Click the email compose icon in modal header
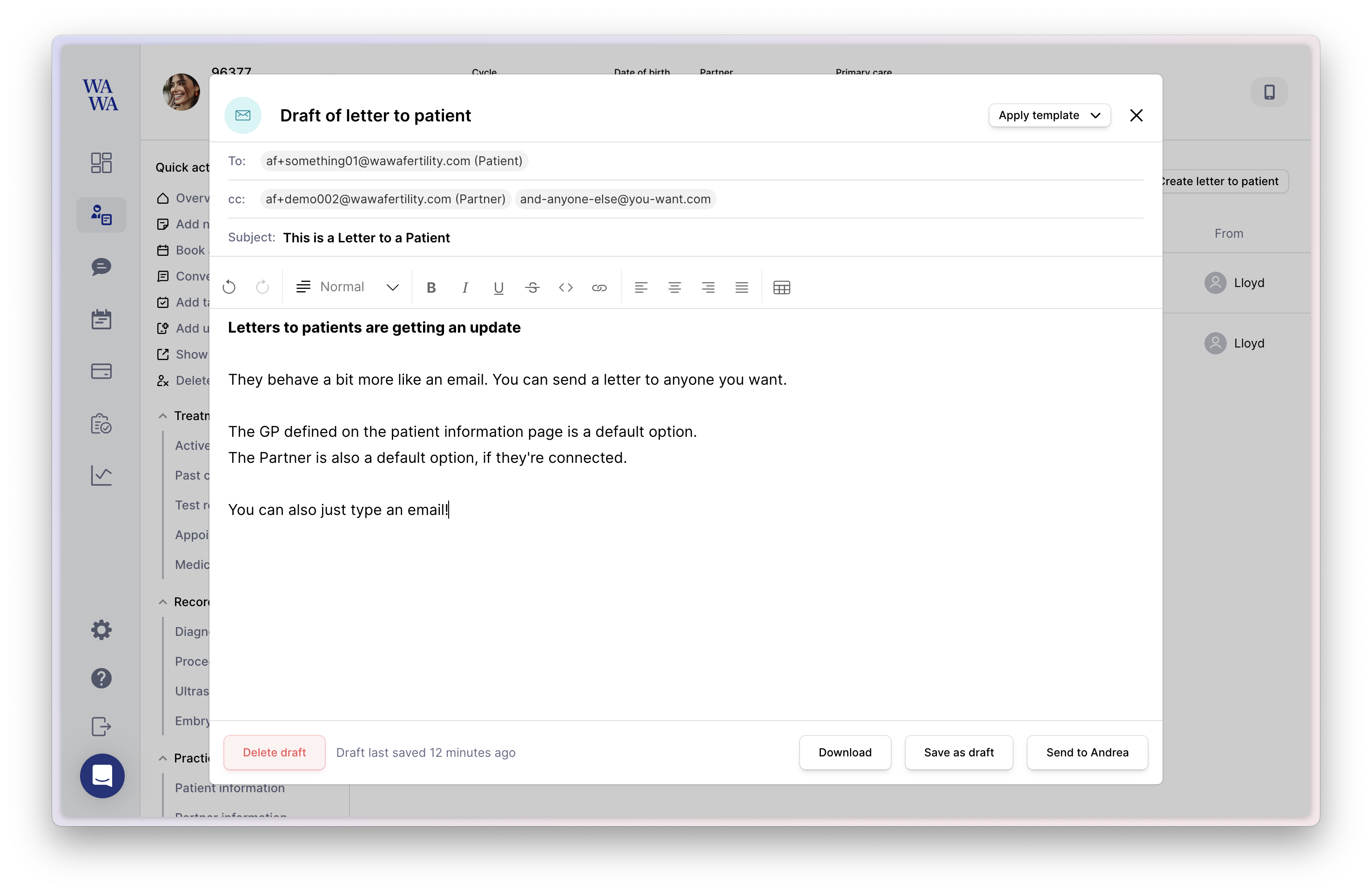The height and width of the screenshot is (895, 1372). 244,115
